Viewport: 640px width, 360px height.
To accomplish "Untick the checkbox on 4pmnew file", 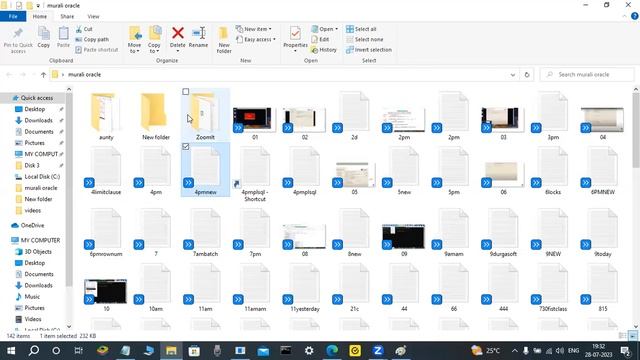I will click(x=186, y=146).
